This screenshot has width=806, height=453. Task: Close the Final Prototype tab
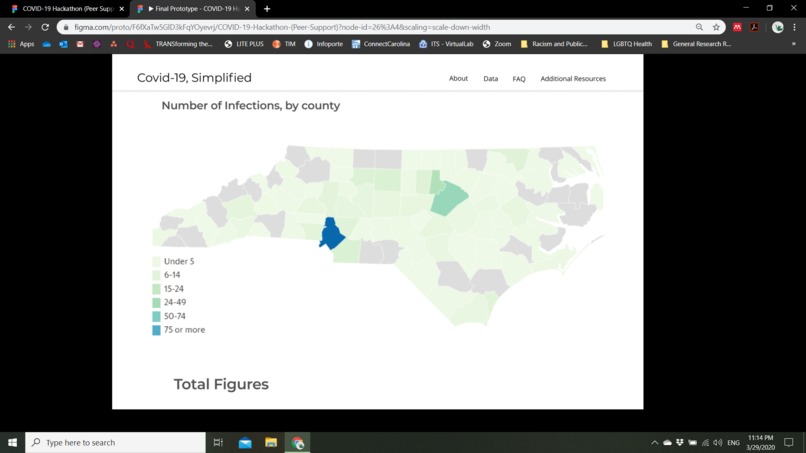click(x=247, y=9)
